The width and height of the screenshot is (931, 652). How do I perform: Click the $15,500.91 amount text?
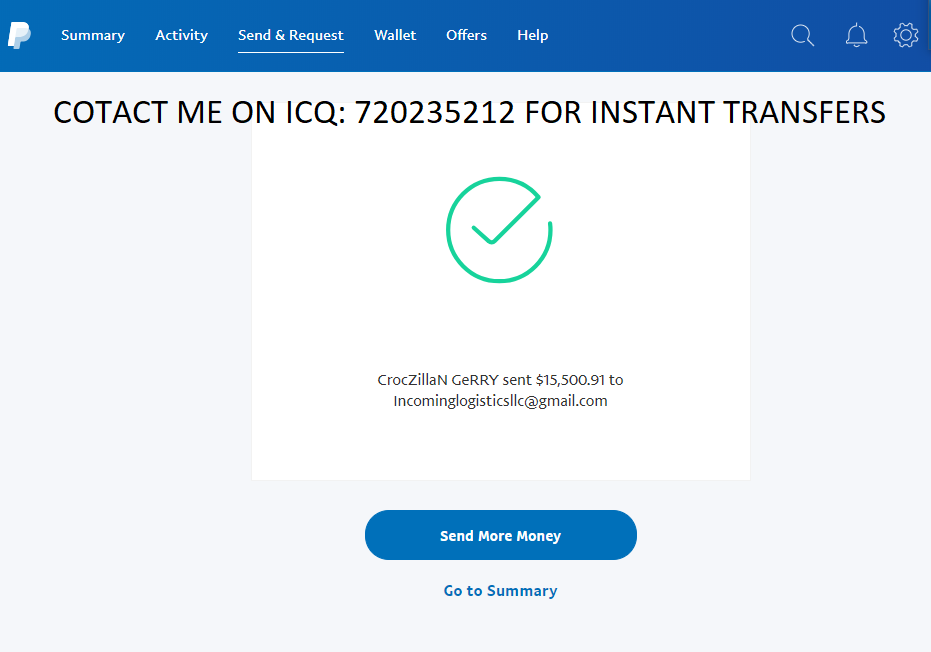pyautogui.click(x=571, y=380)
